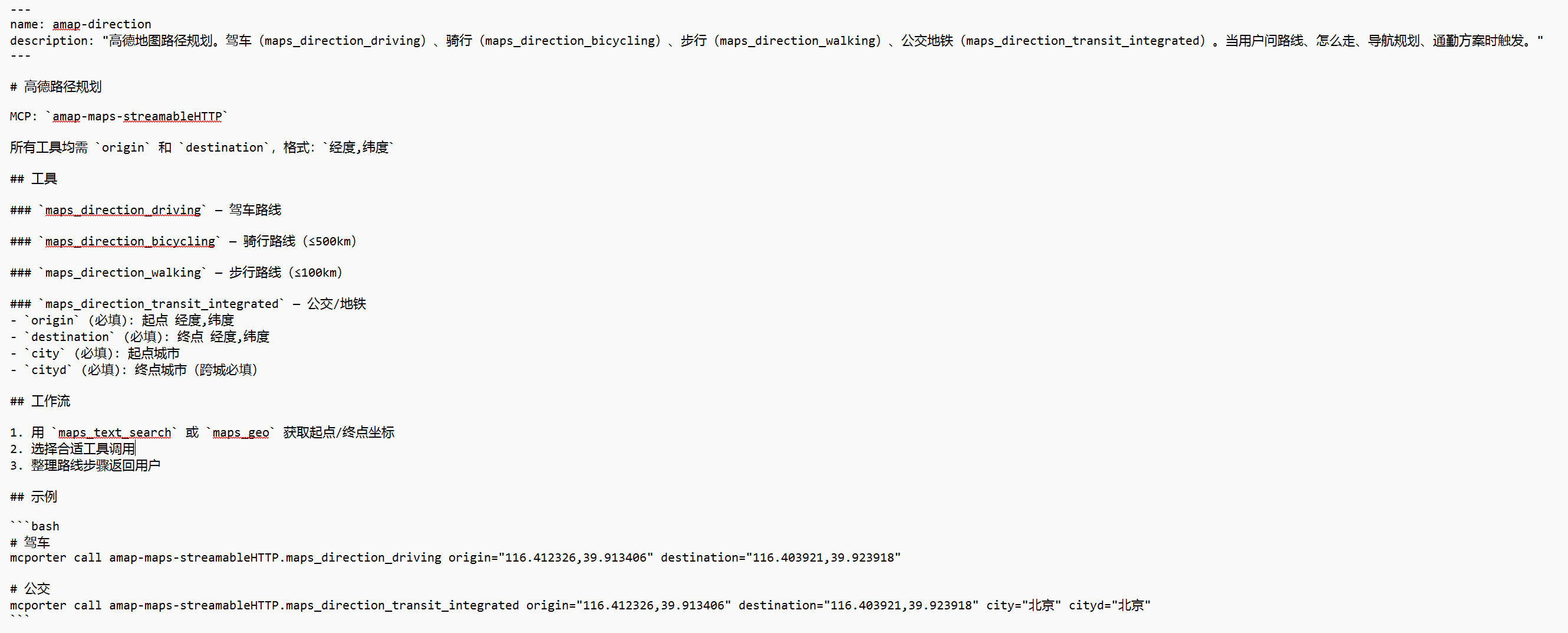
Task: Click "maps_direction_bicycling" in the 骑行路线 heading
Action: [x=130, y=241]
